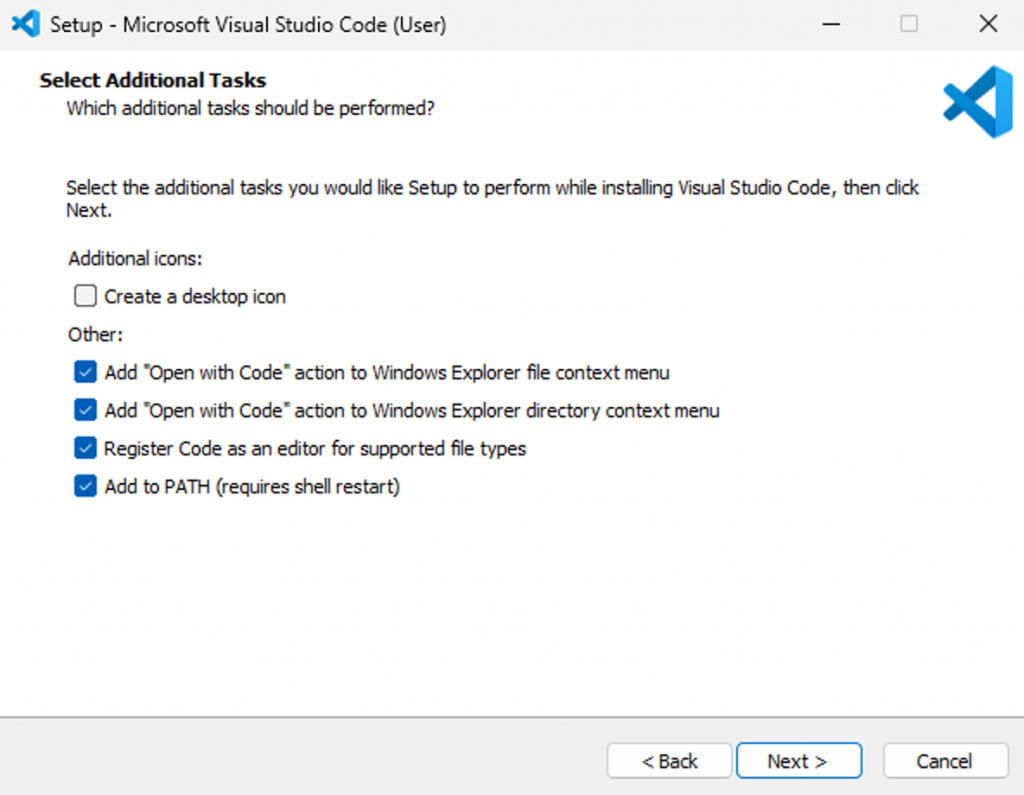Click the 'Other:' group label
The image size is (1024, 795).
[x=95, y=335]
